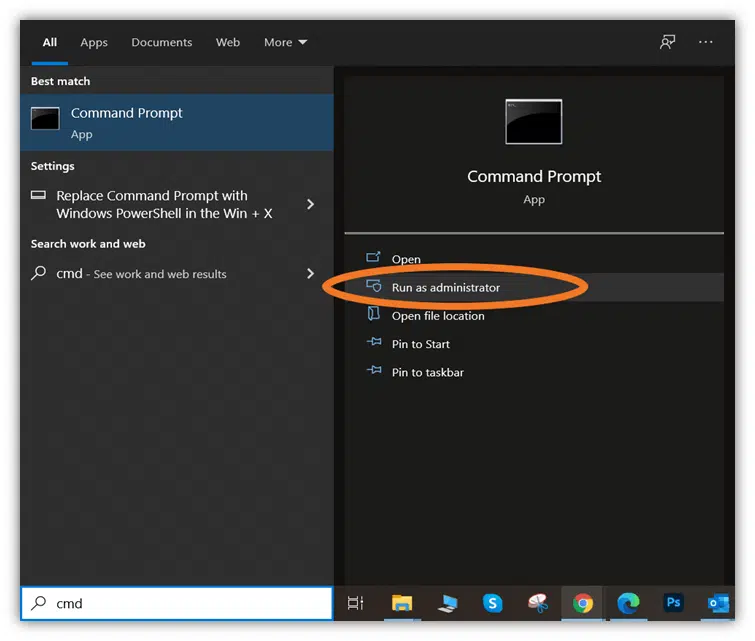Open Microsoft Edge from taskbar
The width and height of the screenshot is (755, 641).
pos(628,603)
